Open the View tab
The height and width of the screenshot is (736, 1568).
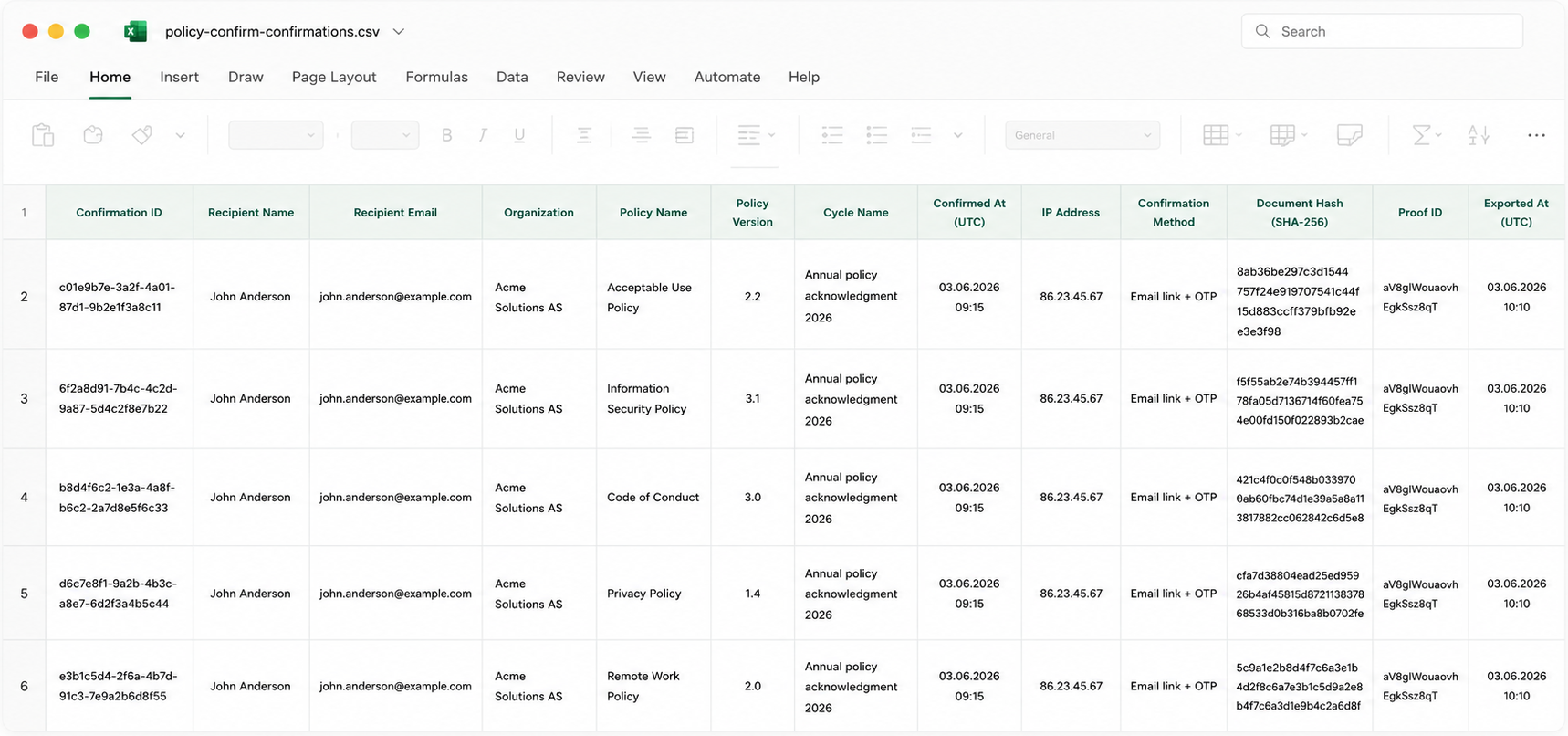(649, 77)
